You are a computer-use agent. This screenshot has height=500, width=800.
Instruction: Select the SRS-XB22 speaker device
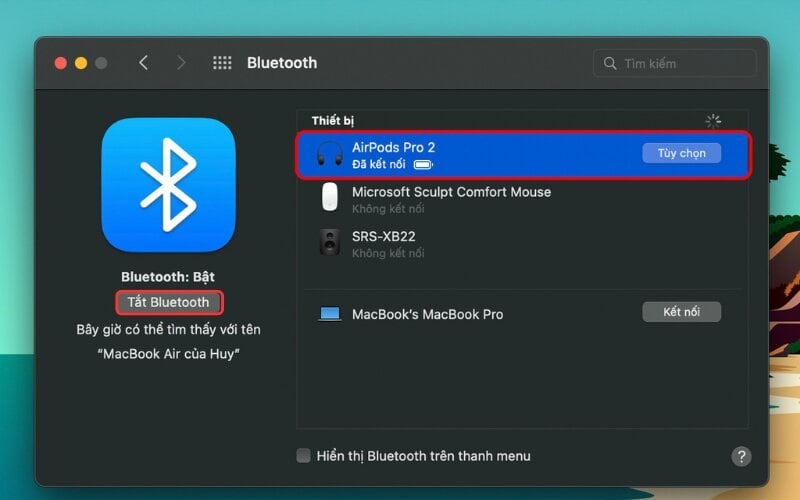click(522, 244)
